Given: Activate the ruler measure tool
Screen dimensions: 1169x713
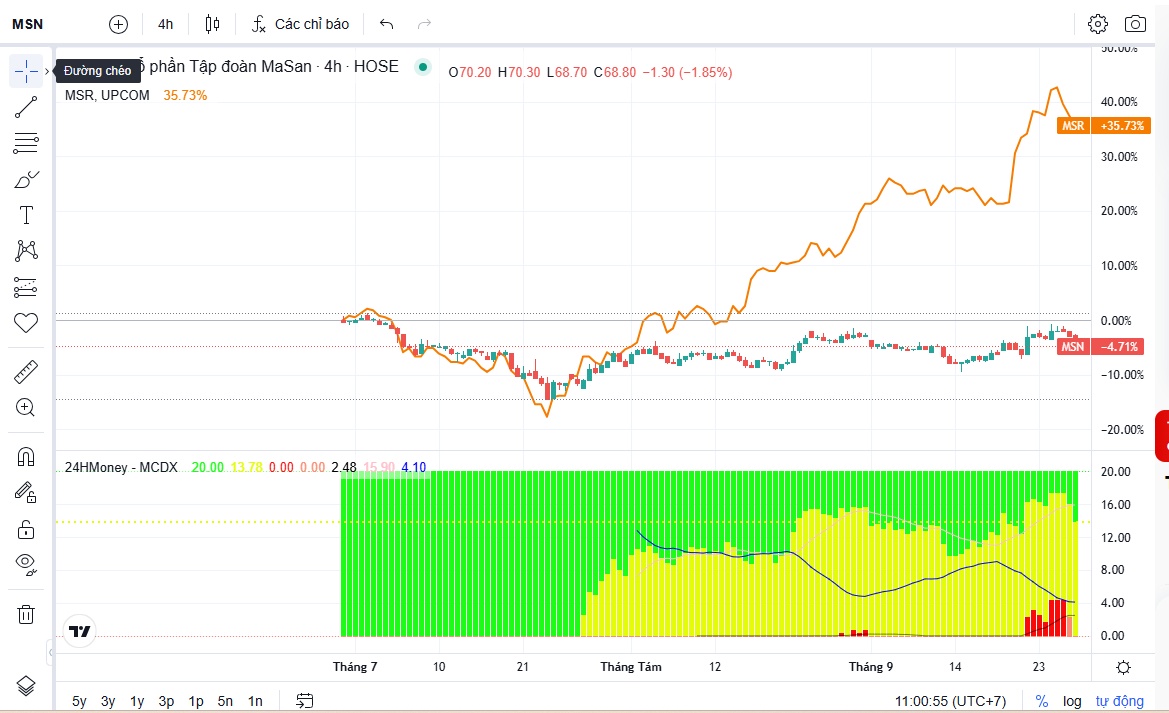Looking at the screenshot, I should (26, 371).
